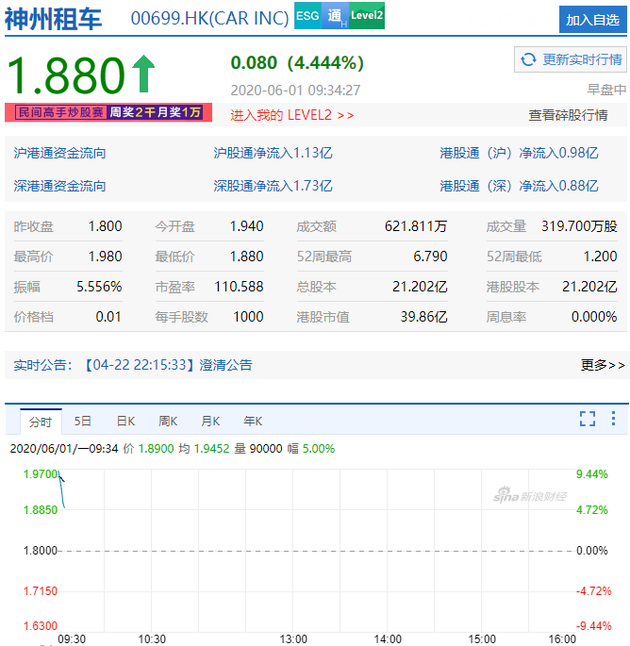Click chart percent label 9.44%

pos(592,474)
